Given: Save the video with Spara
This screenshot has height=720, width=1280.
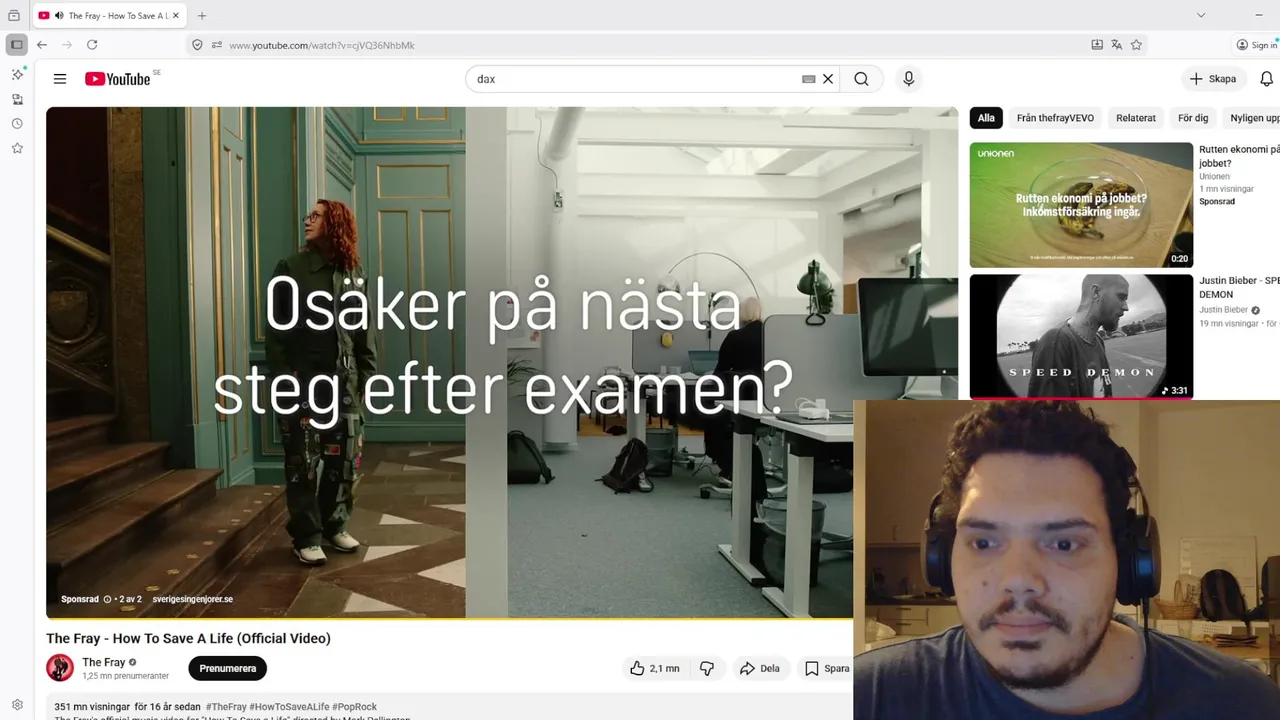Looking at the screenshot, I should (x=827, y=668).
